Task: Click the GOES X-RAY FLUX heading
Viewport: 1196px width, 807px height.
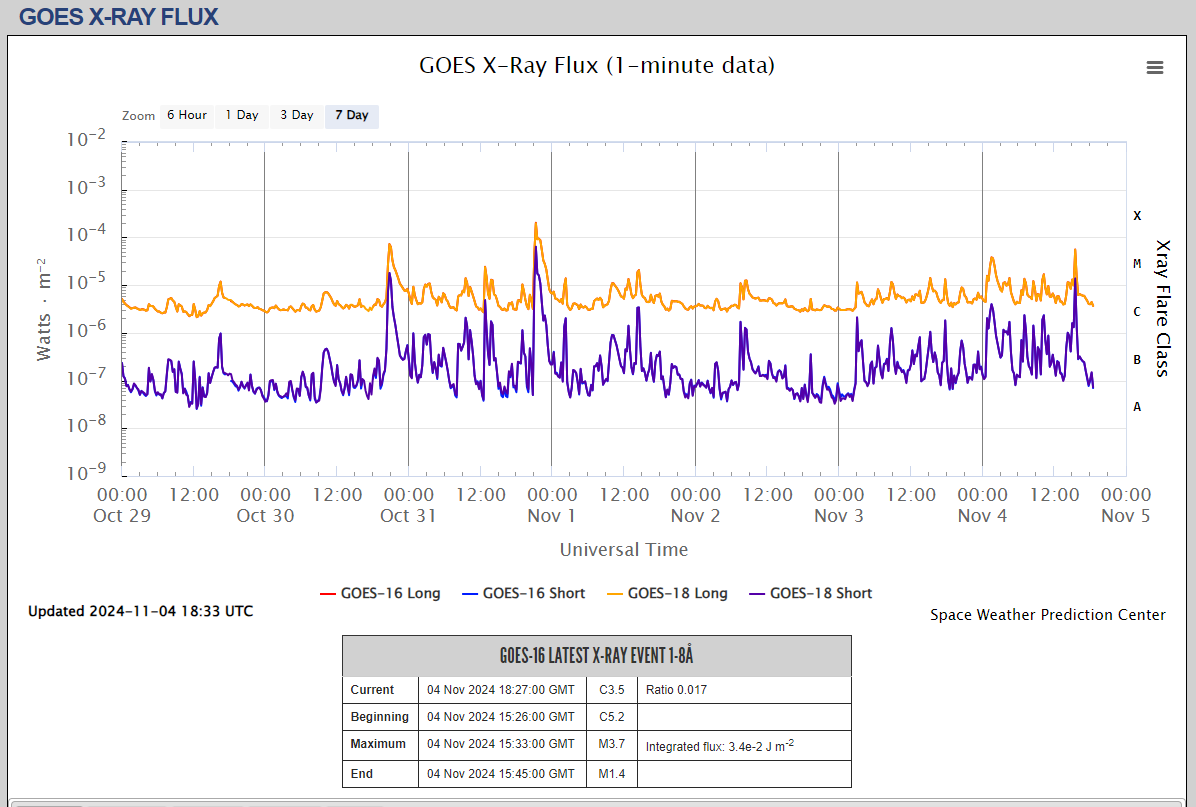Action: pos(118,17)
